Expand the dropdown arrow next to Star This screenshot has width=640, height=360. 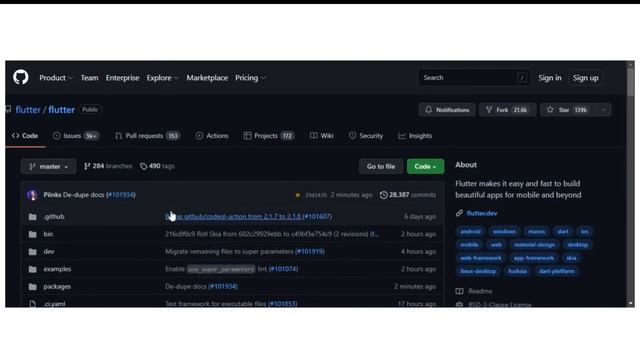tap(604, 110)
